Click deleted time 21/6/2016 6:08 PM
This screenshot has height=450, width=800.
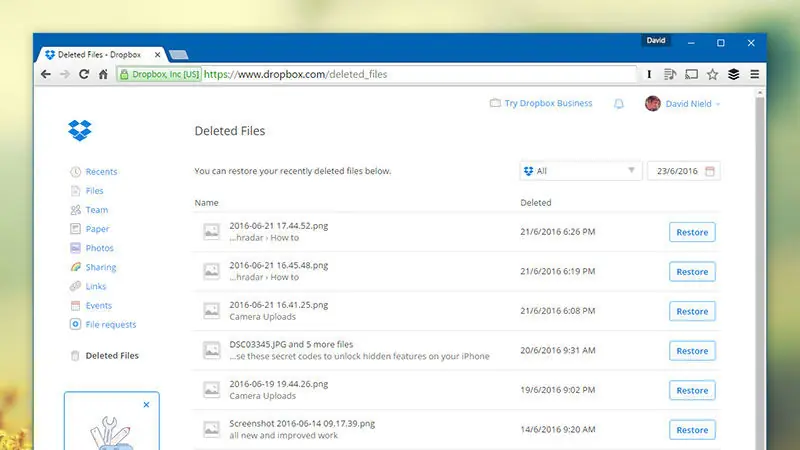[x=558, y=311]
